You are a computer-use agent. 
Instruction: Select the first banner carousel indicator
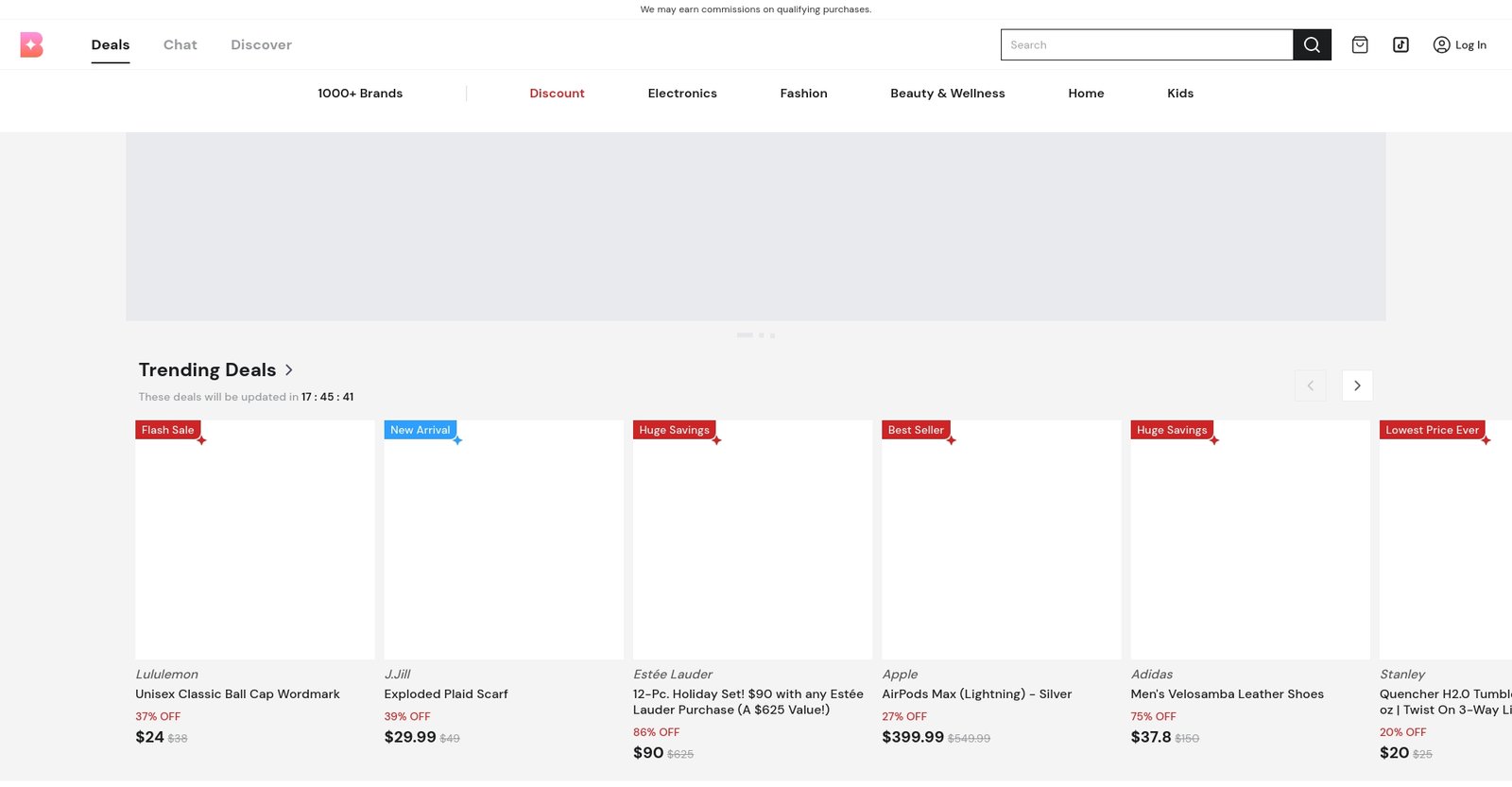tap(745, 335)
